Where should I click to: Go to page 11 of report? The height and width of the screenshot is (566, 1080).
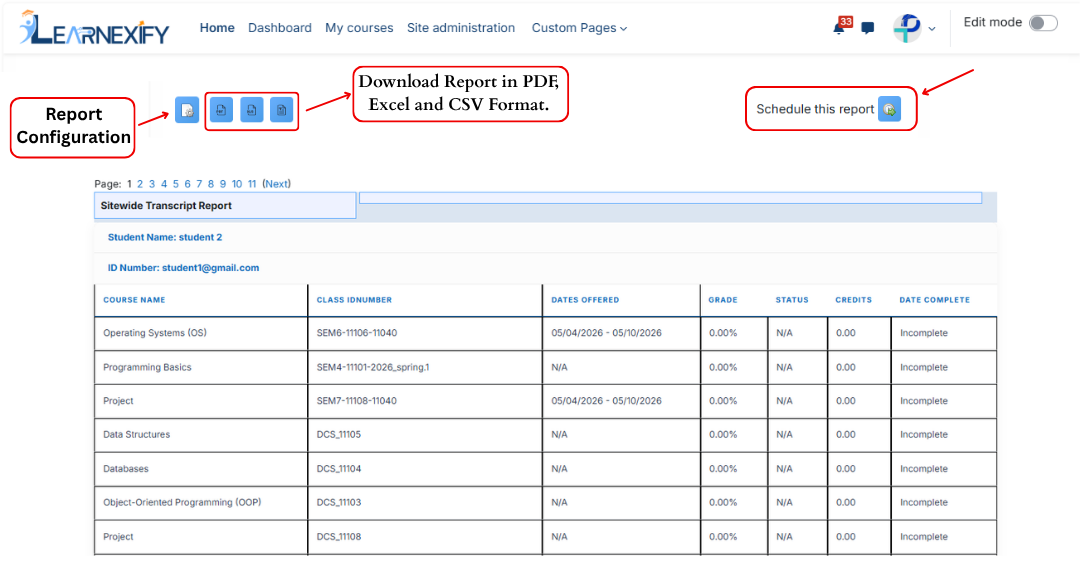[252, 184]
